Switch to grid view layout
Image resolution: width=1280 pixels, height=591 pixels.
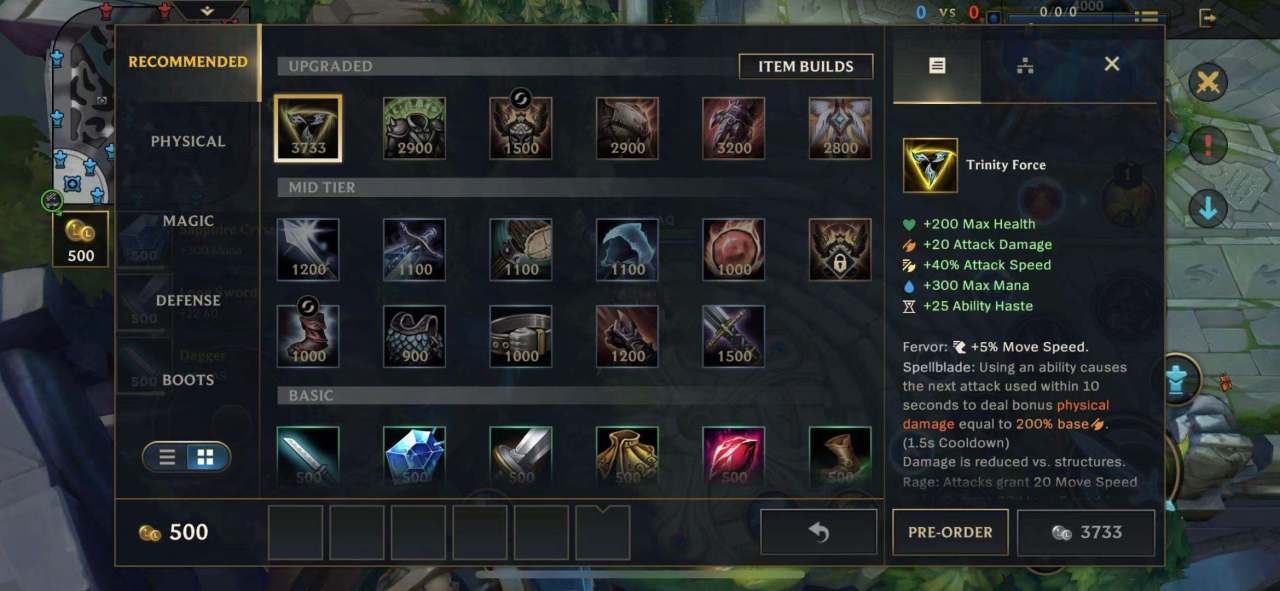pyautogui.click(x=205, y=457)
